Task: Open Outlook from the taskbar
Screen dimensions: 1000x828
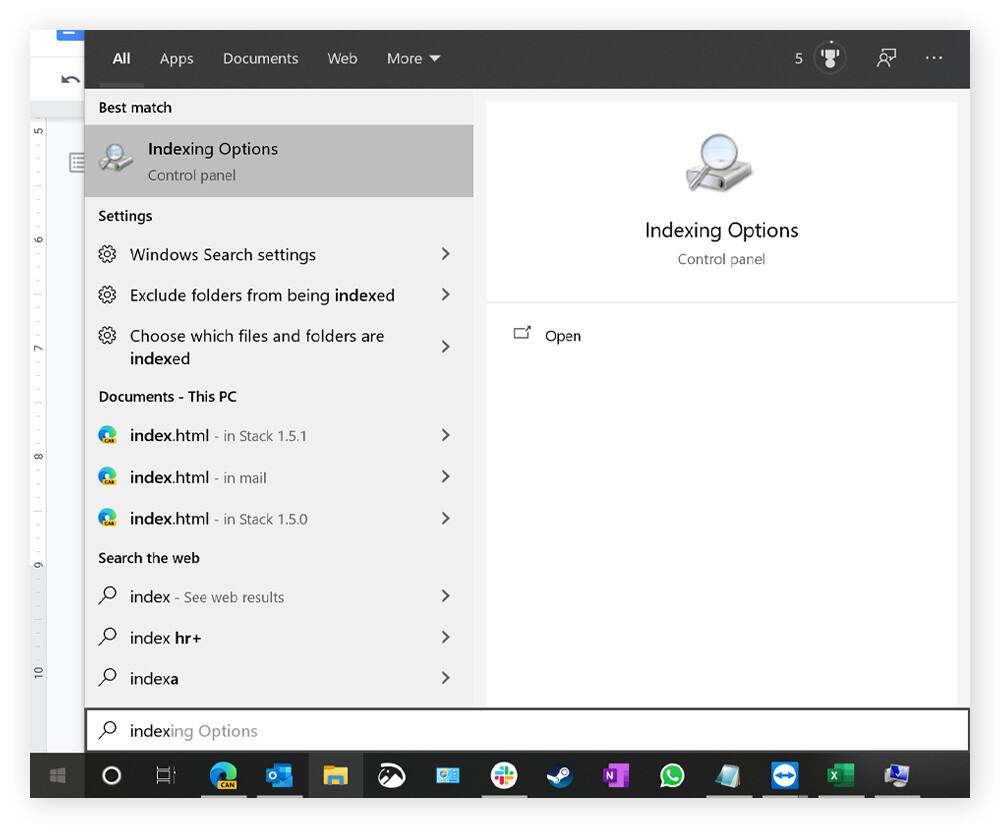Action: [x=280, y=776]
